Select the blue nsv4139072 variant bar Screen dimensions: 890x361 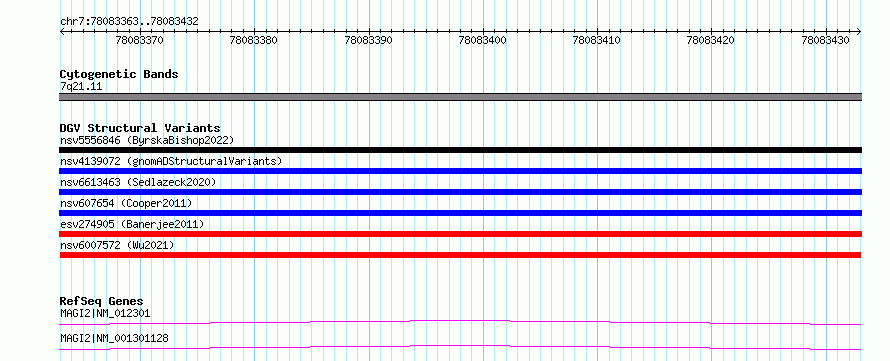tap(460, 171)
